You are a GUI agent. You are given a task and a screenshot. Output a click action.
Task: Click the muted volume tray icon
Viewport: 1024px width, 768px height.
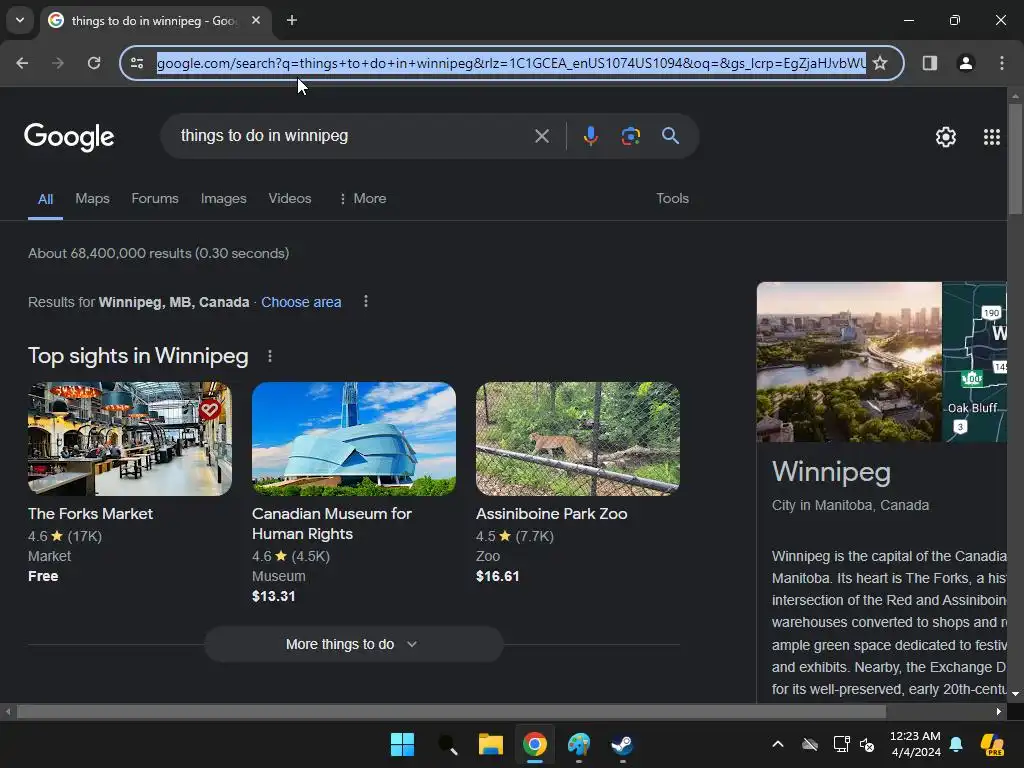(867, 744)
